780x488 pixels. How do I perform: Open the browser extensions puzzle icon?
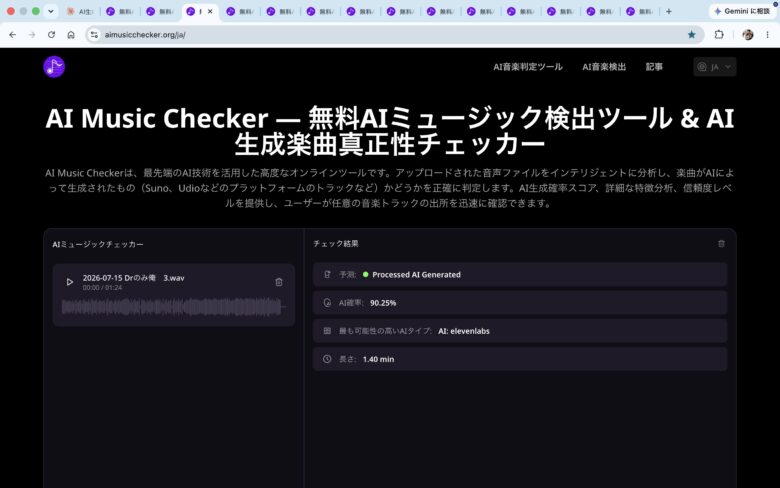click(x=719, y=35)
